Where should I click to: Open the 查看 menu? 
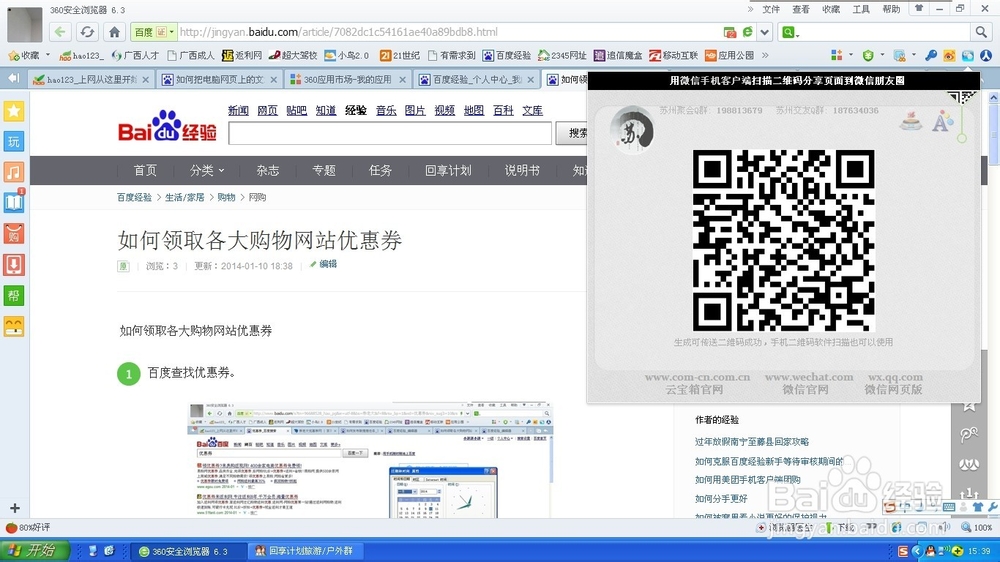pyautogui.click(x=801, y=9)
